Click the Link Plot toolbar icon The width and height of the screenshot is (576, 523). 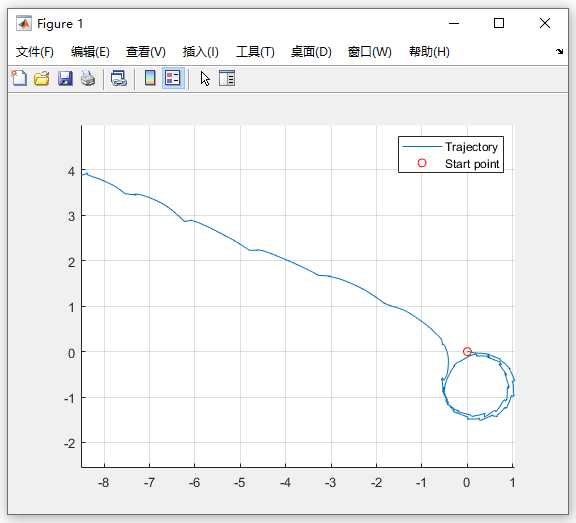[119, 78]
